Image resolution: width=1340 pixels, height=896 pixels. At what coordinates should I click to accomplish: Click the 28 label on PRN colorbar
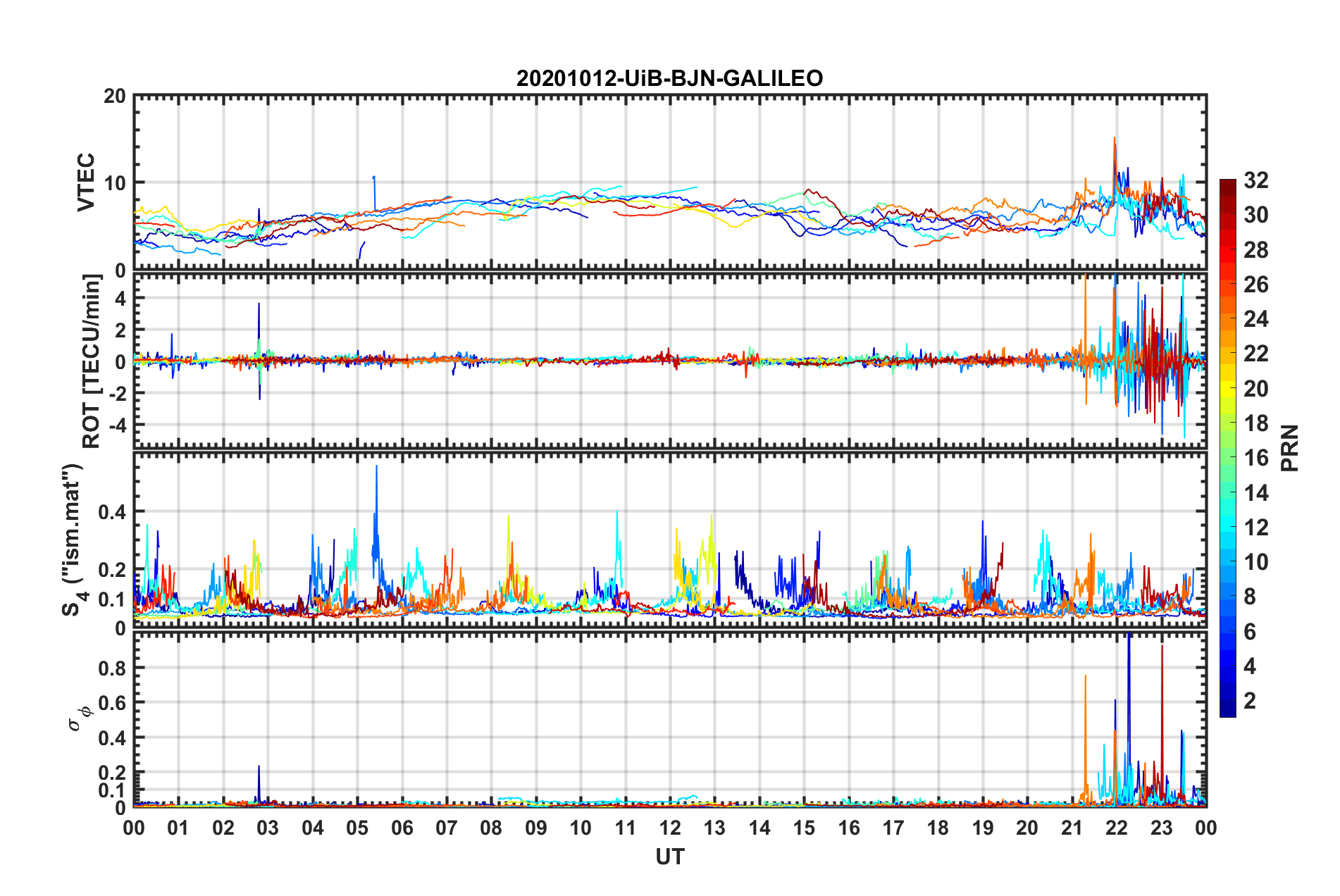(1255, 250)
